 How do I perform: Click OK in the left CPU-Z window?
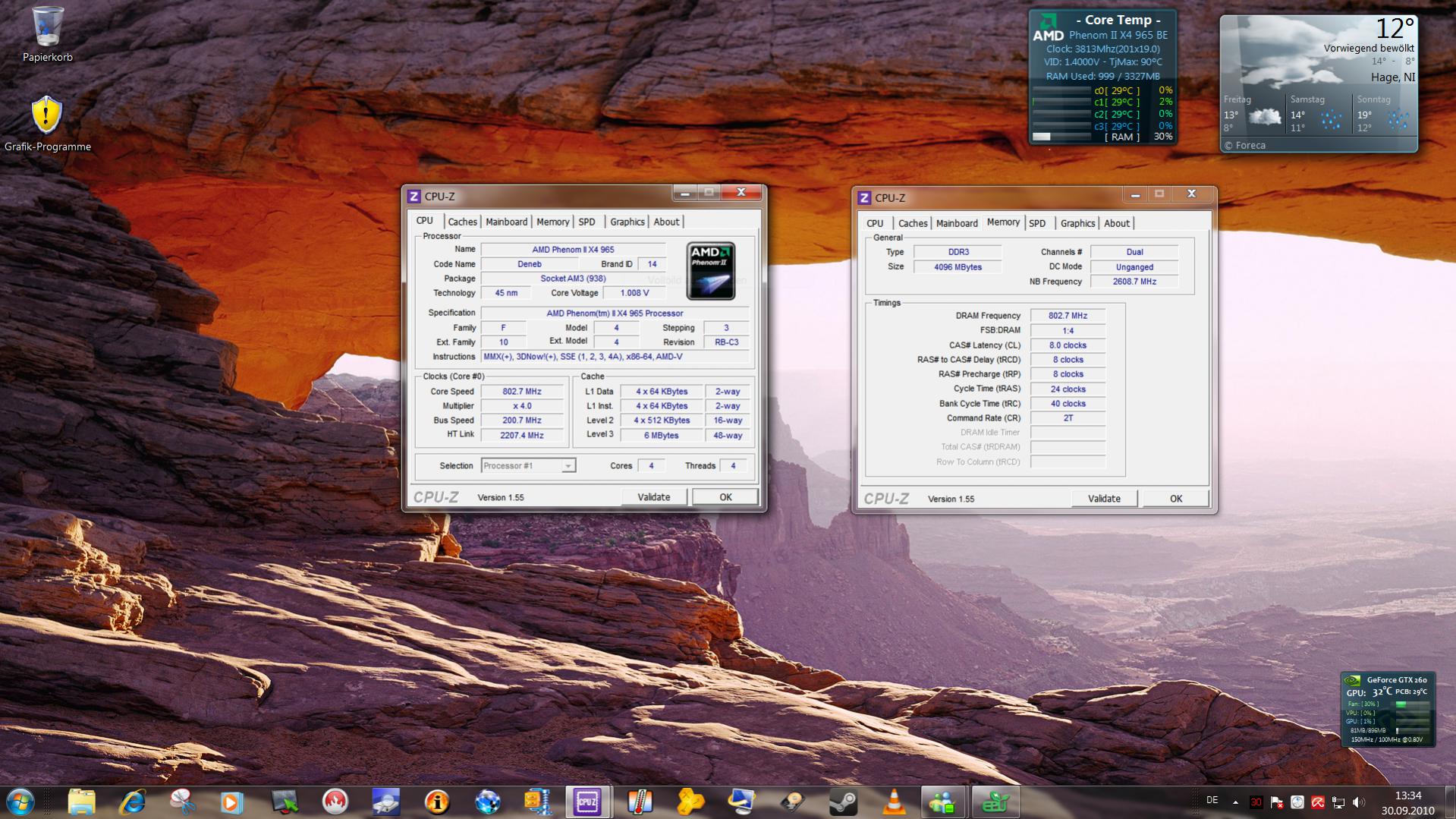point(725,497)
